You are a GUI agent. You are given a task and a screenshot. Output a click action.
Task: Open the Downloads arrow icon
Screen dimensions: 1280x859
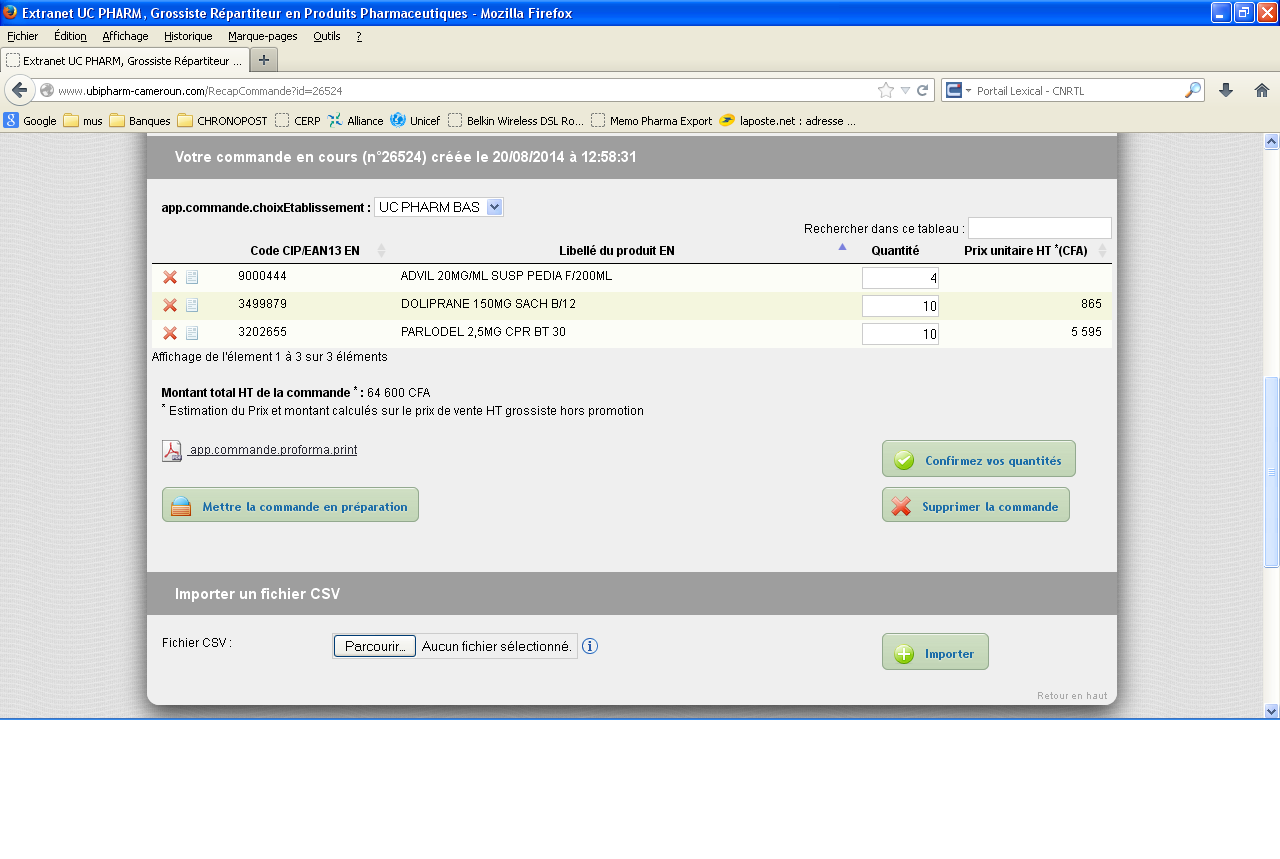(1226, 90)
